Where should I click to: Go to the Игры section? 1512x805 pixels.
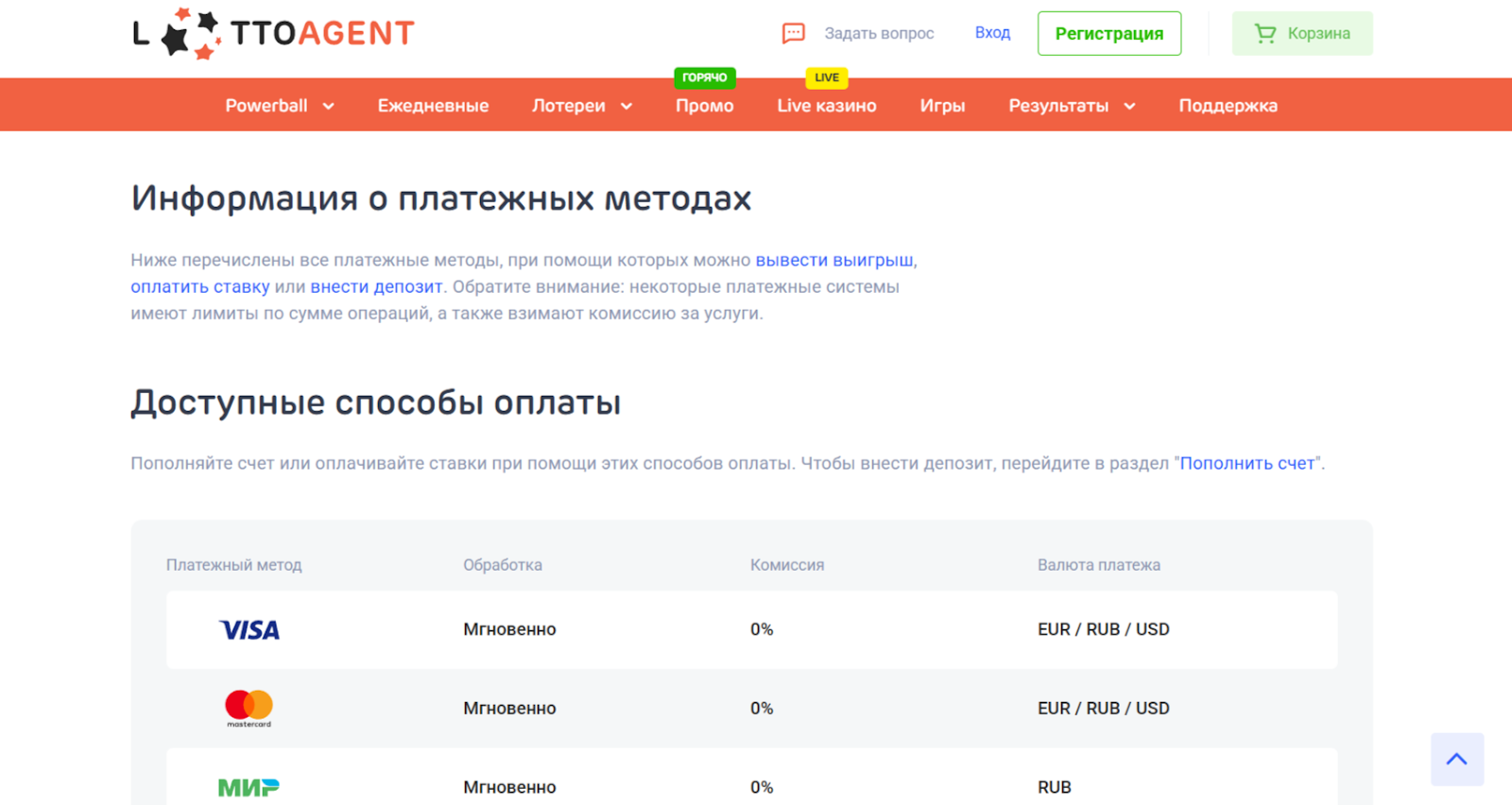coord(942,106)
